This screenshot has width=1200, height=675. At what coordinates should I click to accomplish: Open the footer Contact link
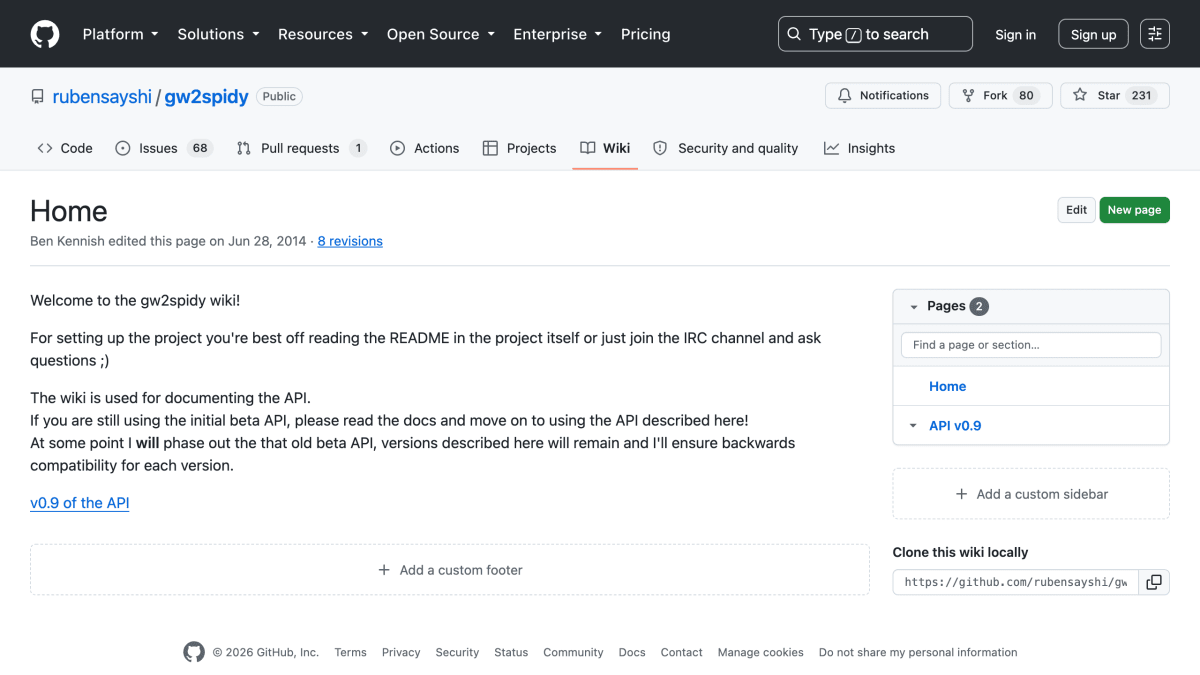[x=681, y=652]
